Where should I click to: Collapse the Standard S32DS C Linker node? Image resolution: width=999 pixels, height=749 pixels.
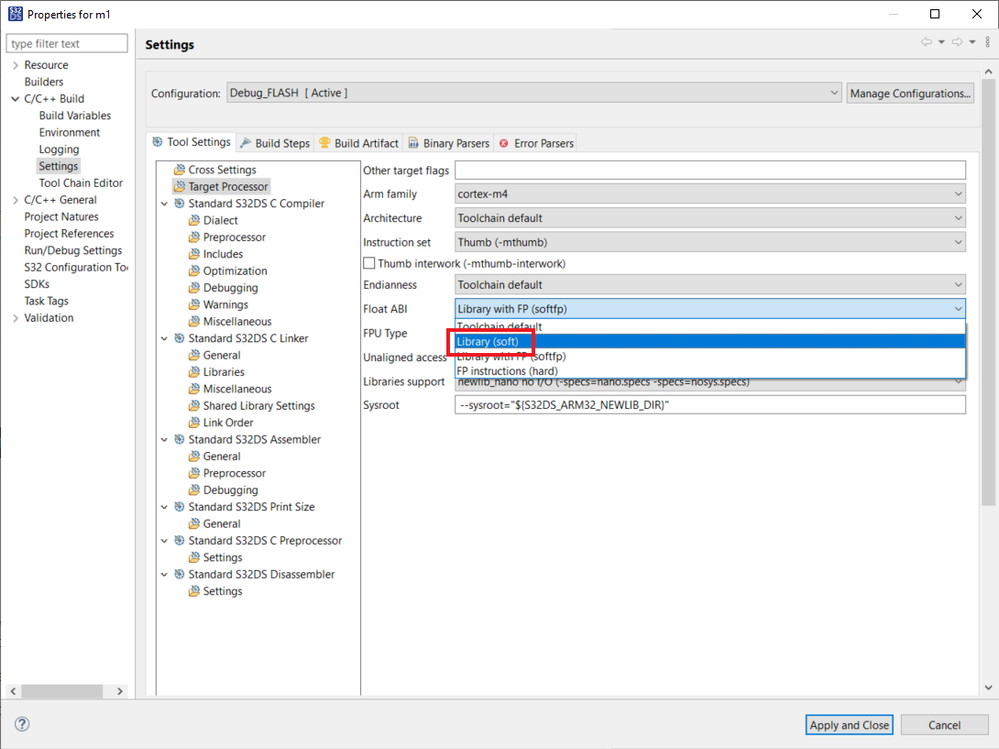click(x=165, y=339)
